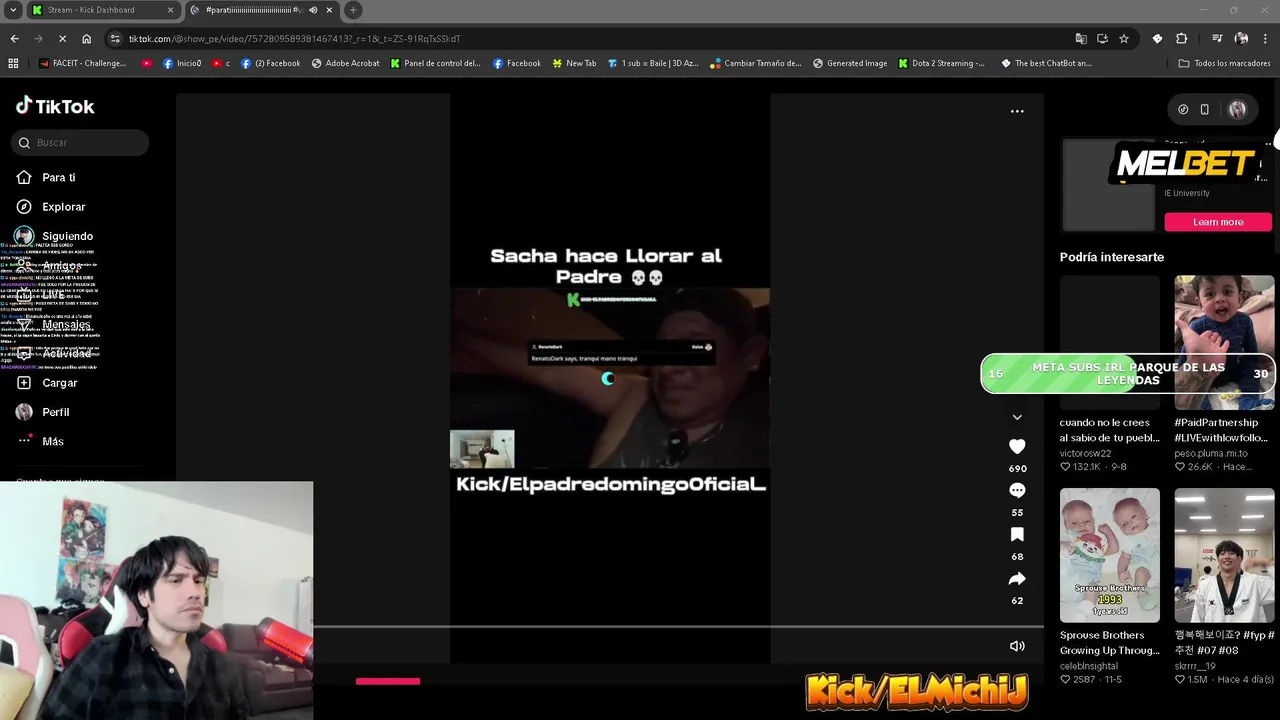The image size is (1280, 720).
Task: Open the Todos los marcadores folder
Action: coord(1224,63)
